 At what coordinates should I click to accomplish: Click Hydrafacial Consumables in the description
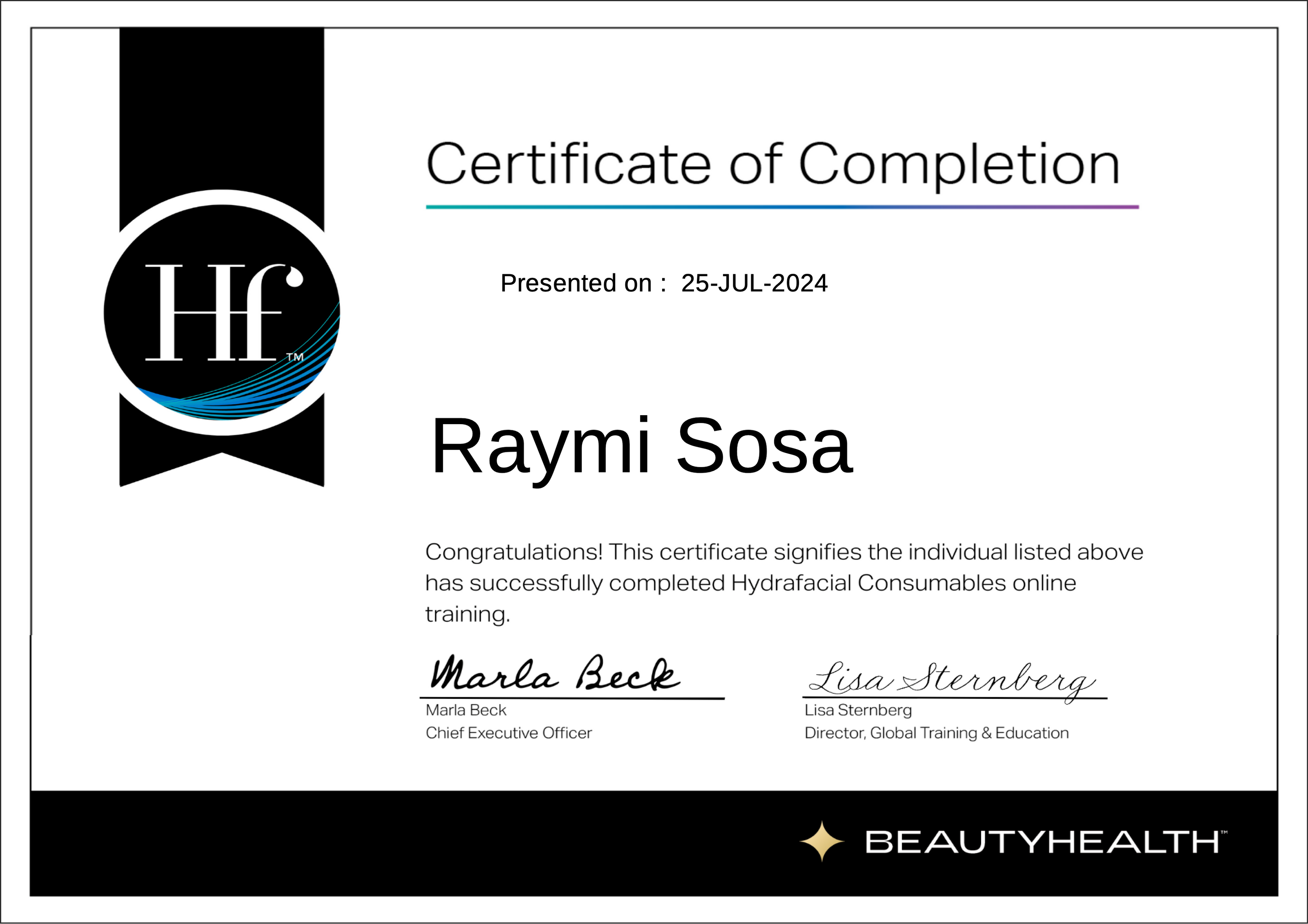[868, 583]
